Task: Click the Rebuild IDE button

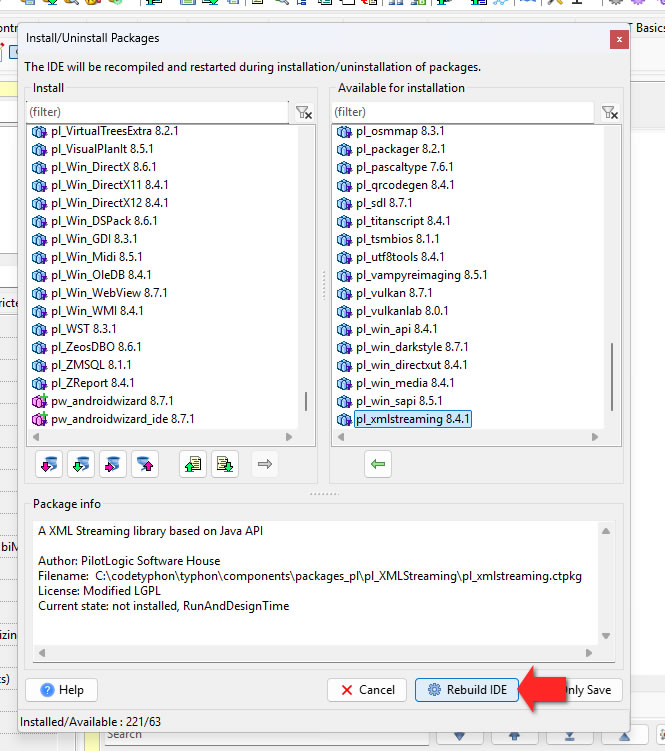Action: [x=467, y=690]
